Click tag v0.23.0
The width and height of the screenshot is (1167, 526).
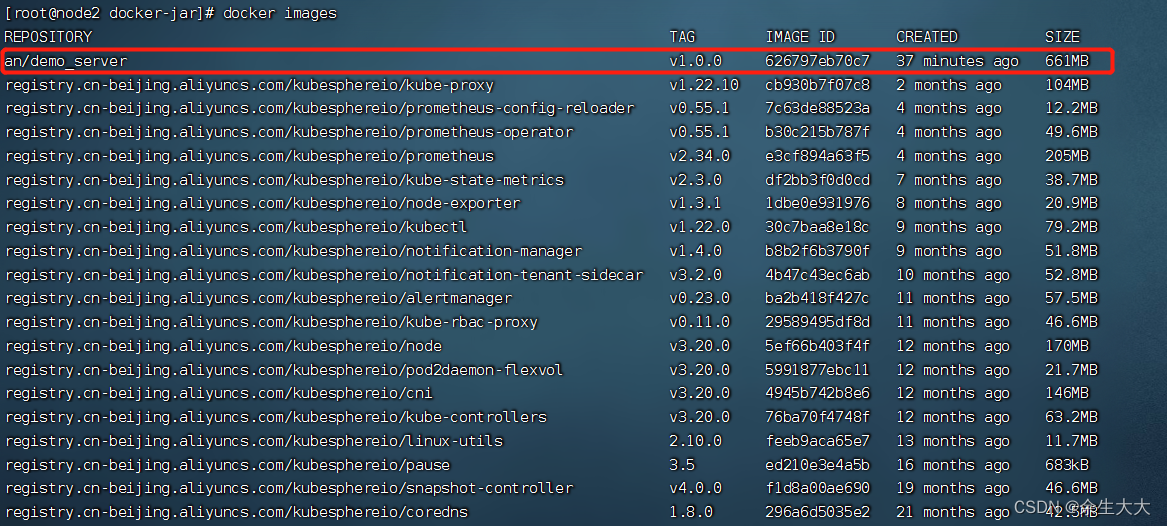[x=700, y=298]
